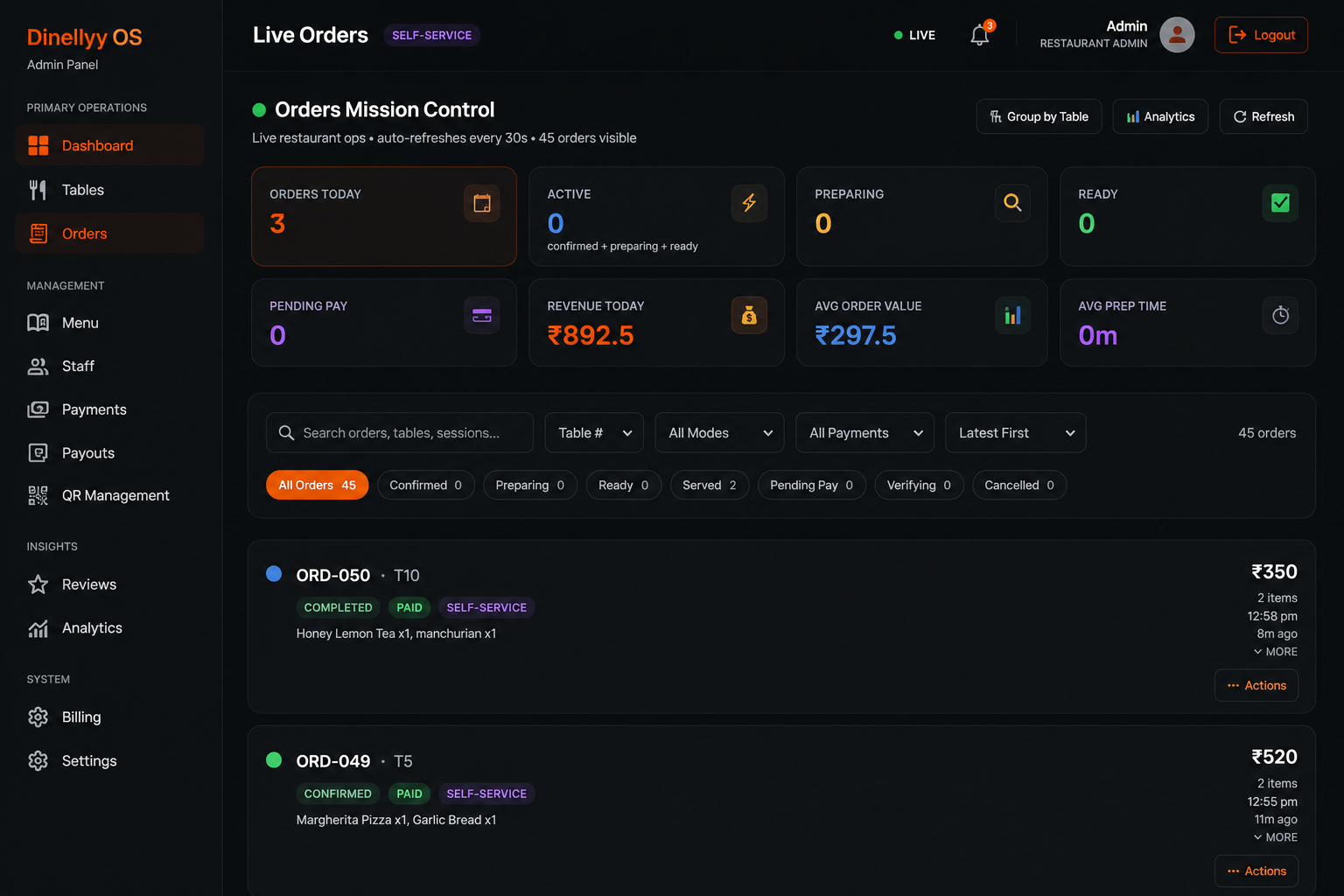Select the Preparing filter tab

click(x=530, y=485)
